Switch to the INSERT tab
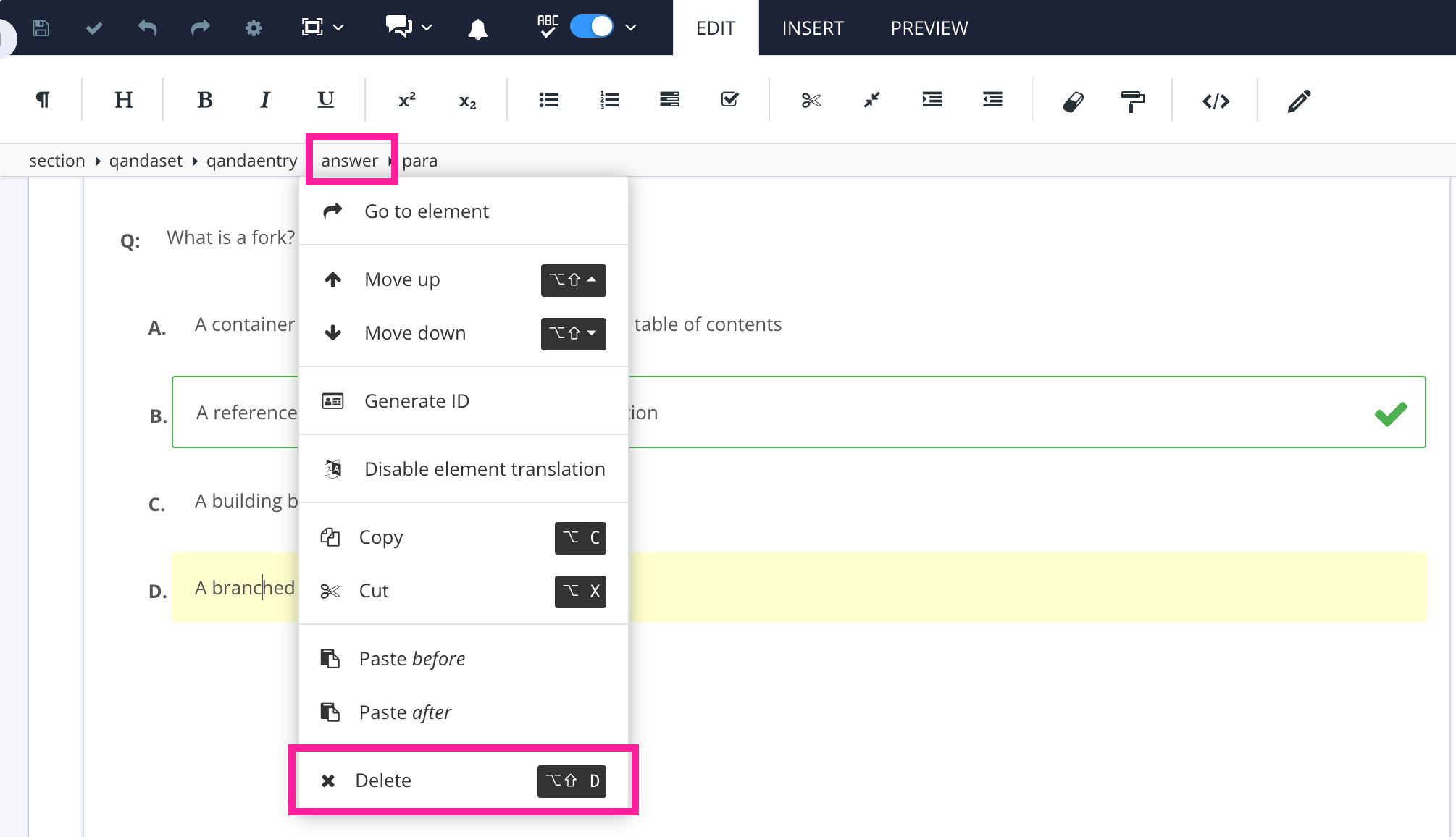This screenshot has height=837, width=1456. 813,28
